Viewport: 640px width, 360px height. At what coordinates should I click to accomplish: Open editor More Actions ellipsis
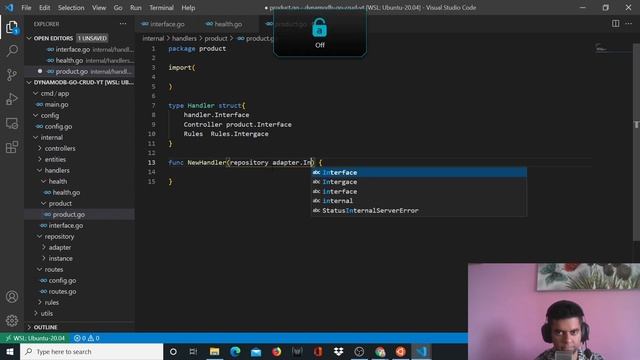coord(629,24)
